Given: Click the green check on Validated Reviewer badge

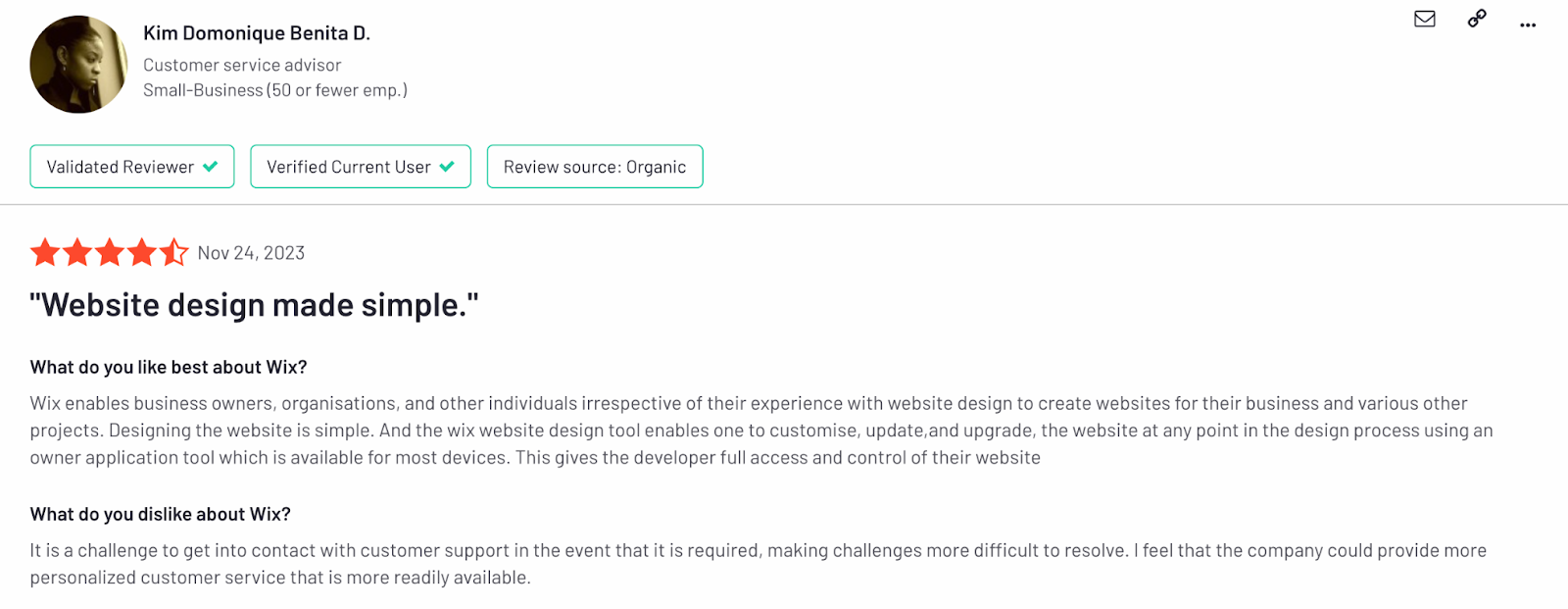Looking at the screenshot, I should pos(212,166).
